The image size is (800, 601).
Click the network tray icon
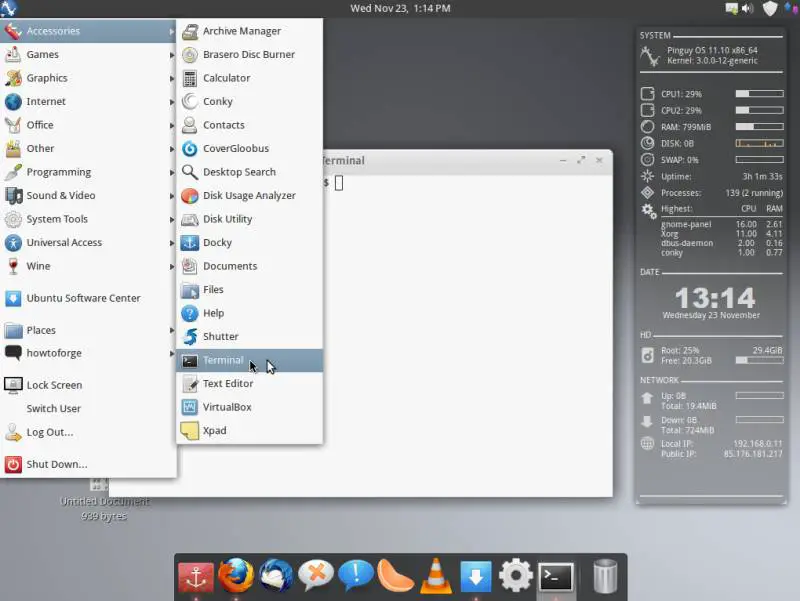pos(732,8)
